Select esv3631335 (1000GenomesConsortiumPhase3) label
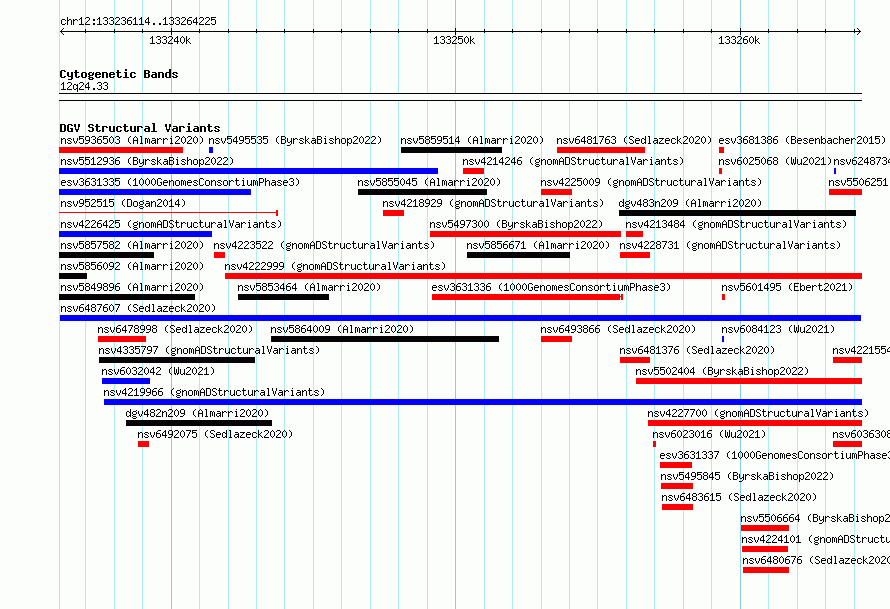Viewport: 890px width, 609px height. (180, 182)
